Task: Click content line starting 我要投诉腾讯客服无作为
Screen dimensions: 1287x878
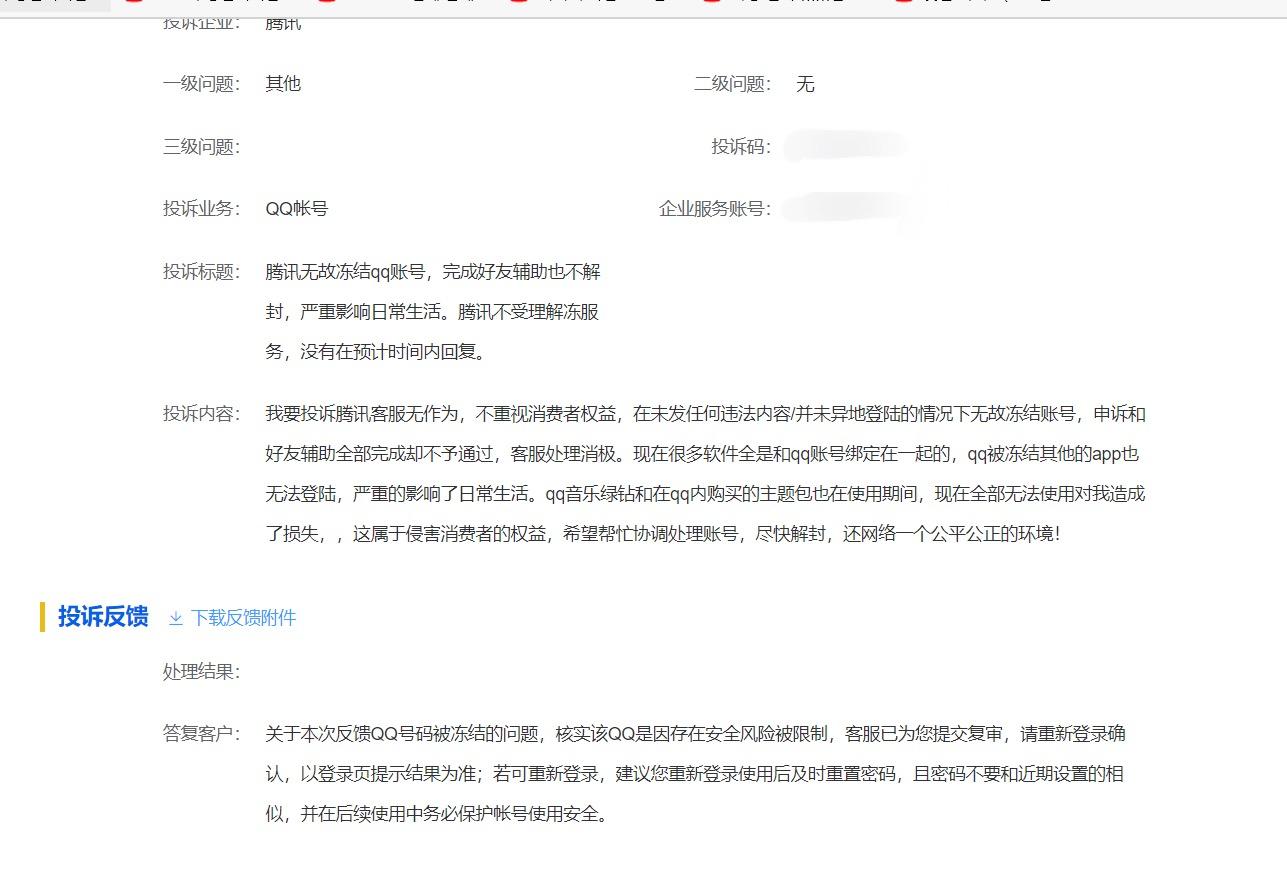Action: 705,414
